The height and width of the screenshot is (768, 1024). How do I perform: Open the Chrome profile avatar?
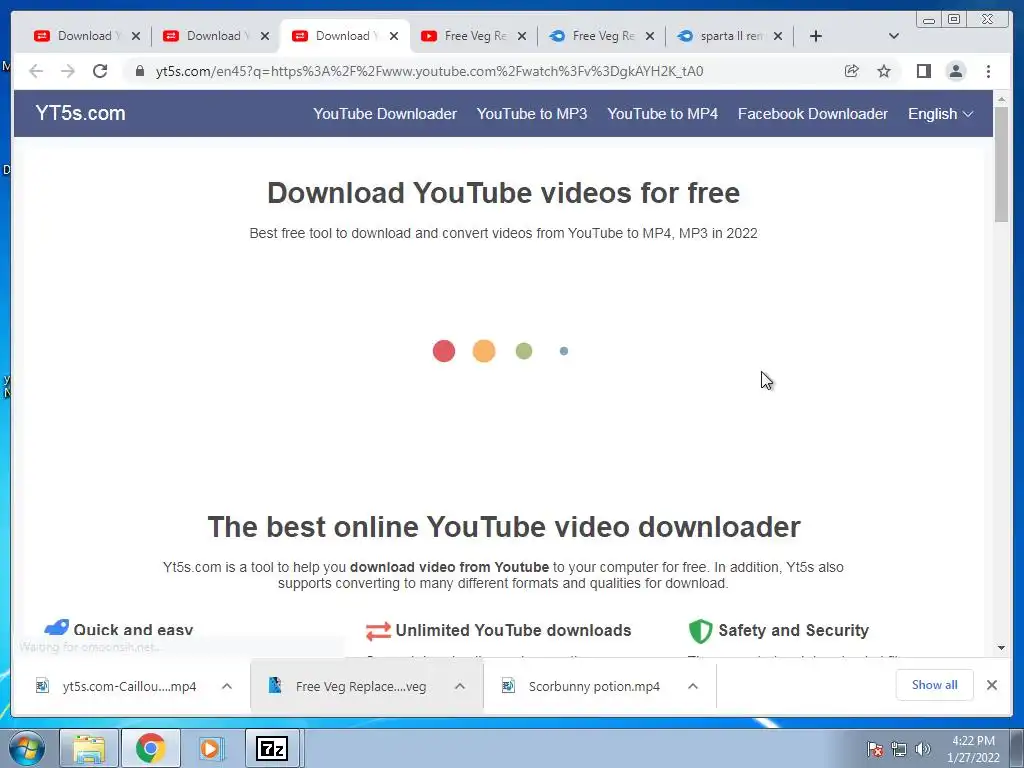[956, 71]
